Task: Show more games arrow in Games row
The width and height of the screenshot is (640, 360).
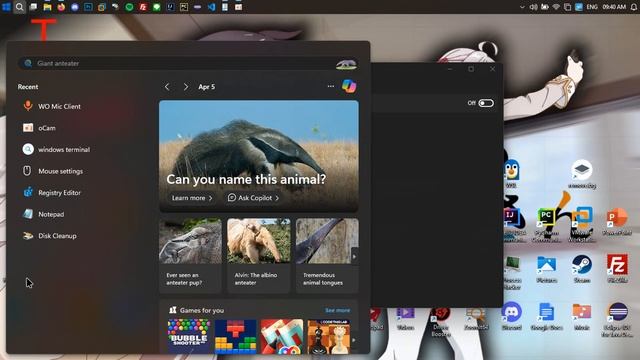Action: [354, 340]
